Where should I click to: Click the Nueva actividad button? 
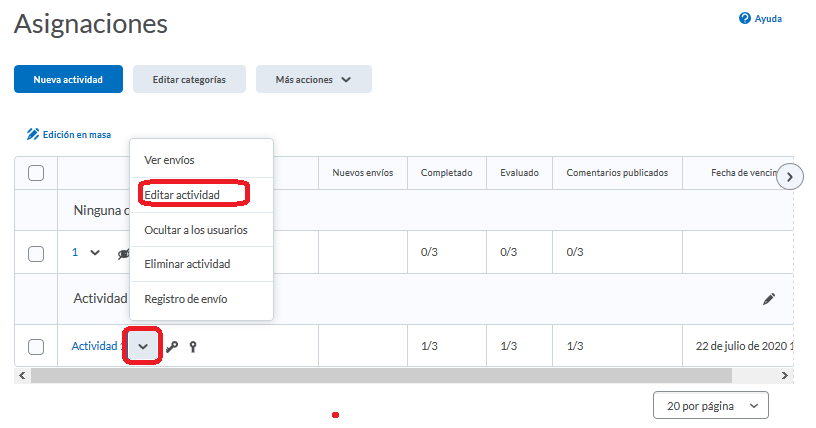68,79
